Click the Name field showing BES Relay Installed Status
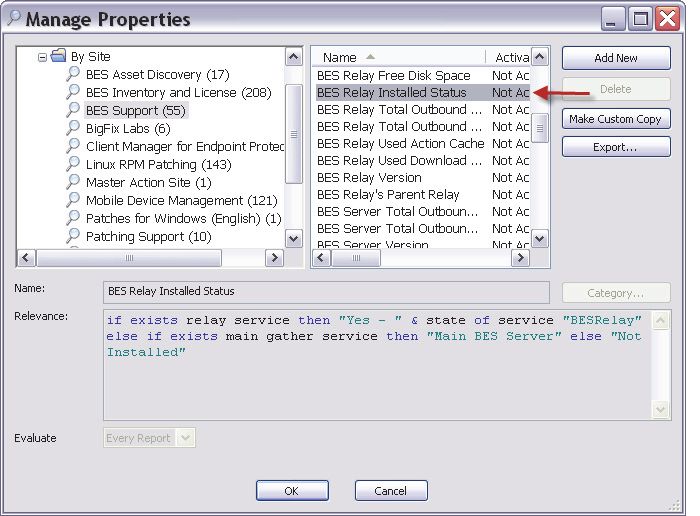This screenshot has height=516, width=700. click(x=326, y=291)
